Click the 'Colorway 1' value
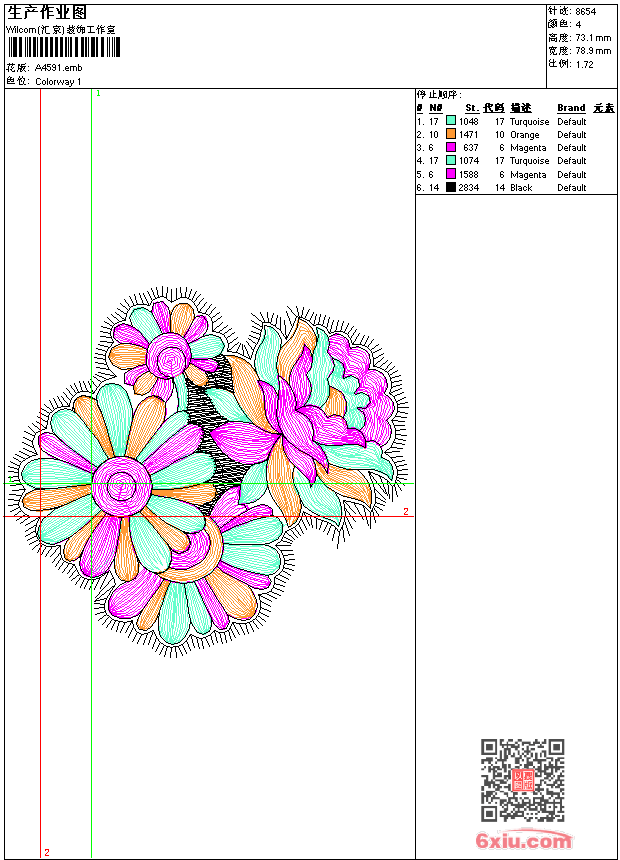The height and width of the screenshot is (860, 620). coord(58,82)
